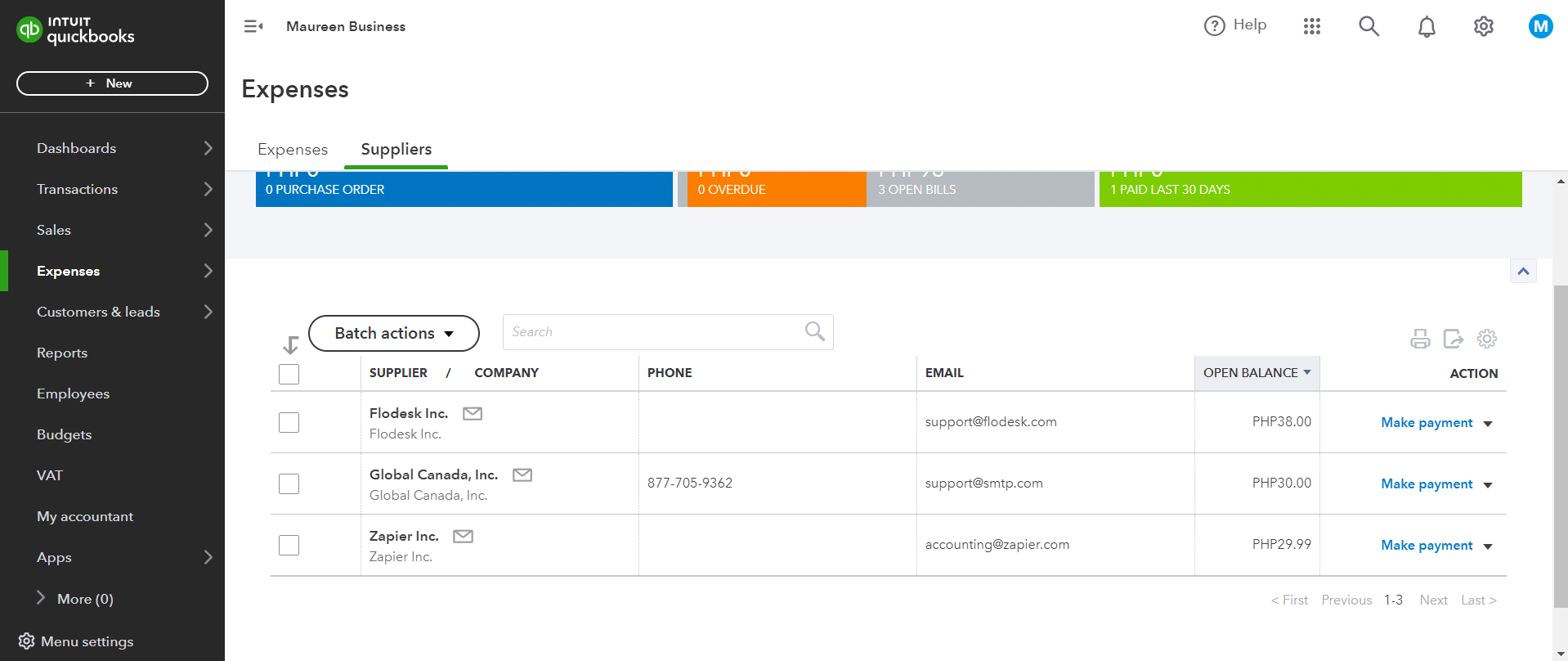The image size is (1568, 661).
Task: Open the settings gear in header
Action: (x=1484, y=26)
